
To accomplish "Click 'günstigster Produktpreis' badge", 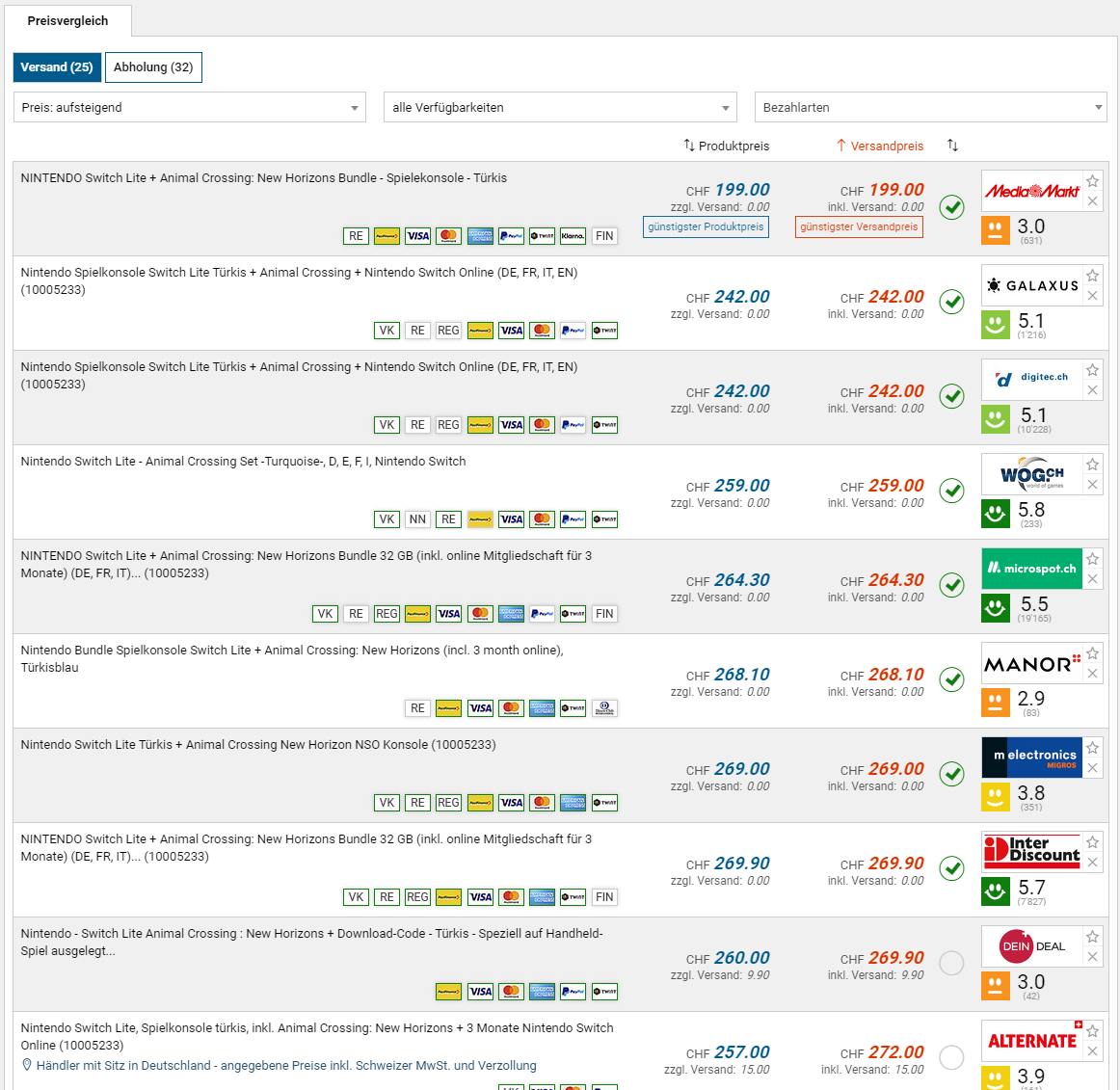I will [706, 226].
